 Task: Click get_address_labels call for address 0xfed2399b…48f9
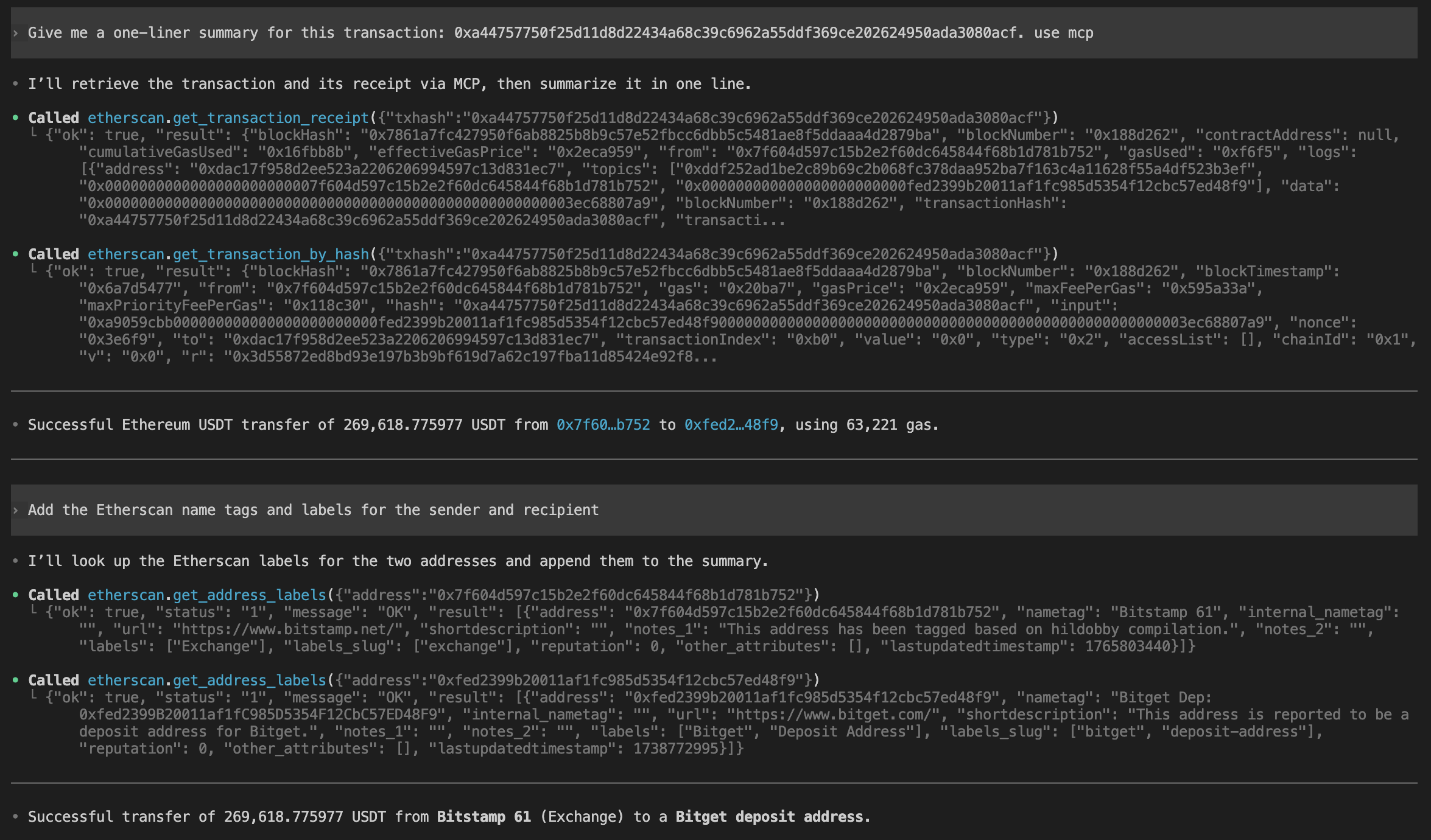point(207,681)
